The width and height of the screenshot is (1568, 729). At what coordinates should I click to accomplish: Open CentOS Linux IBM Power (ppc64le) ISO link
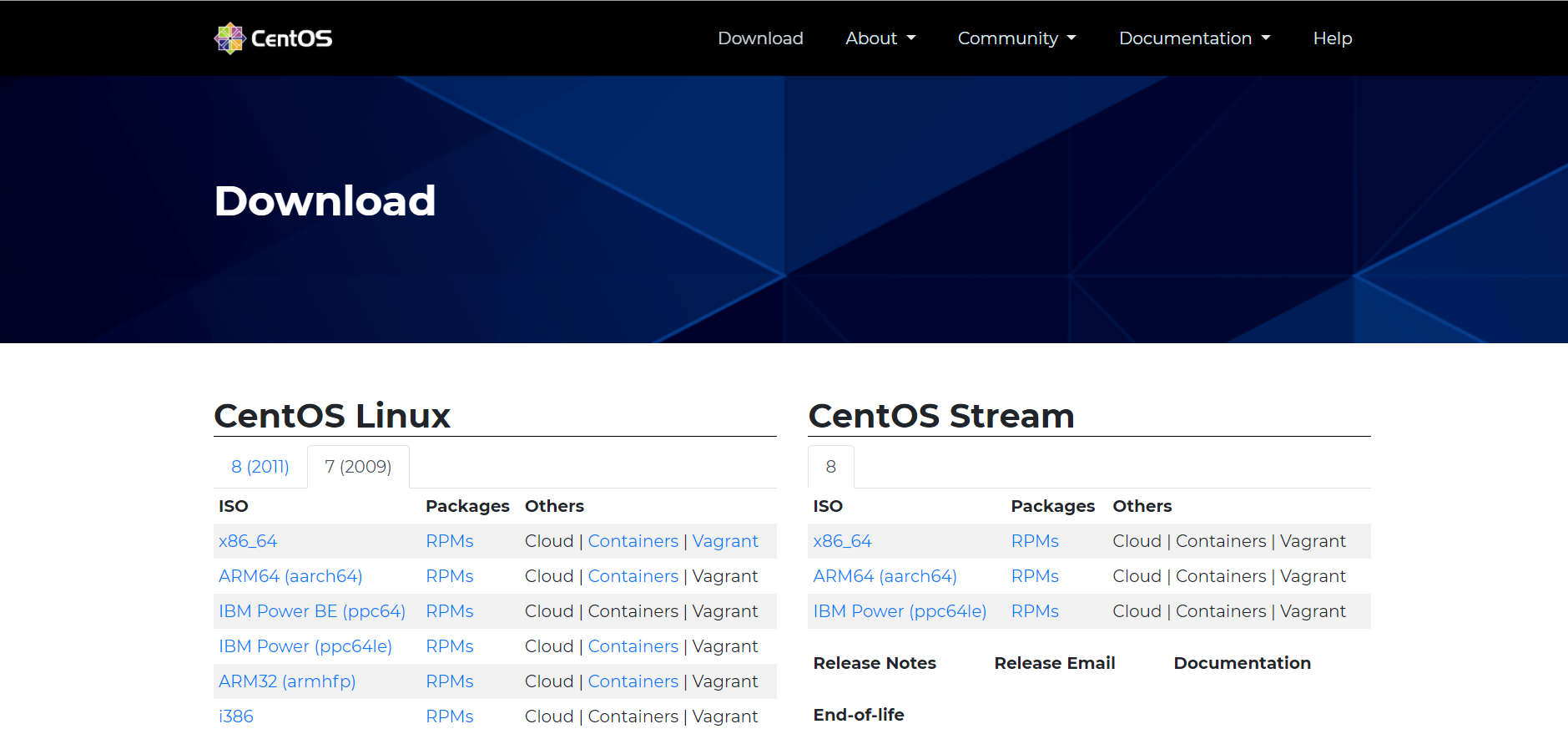[x=305, y=646]
